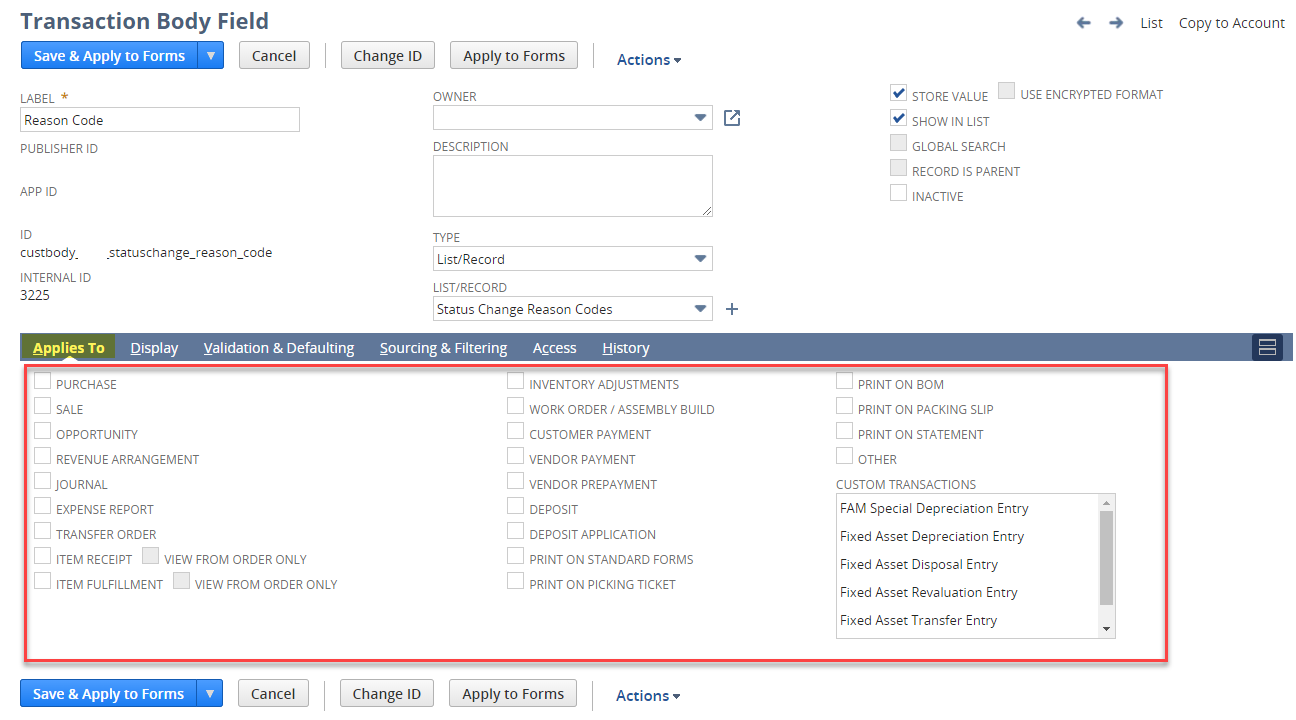Uncheck the Store Value checkbox
Viewport: 1296px width, 720px height.
[898, 93]
